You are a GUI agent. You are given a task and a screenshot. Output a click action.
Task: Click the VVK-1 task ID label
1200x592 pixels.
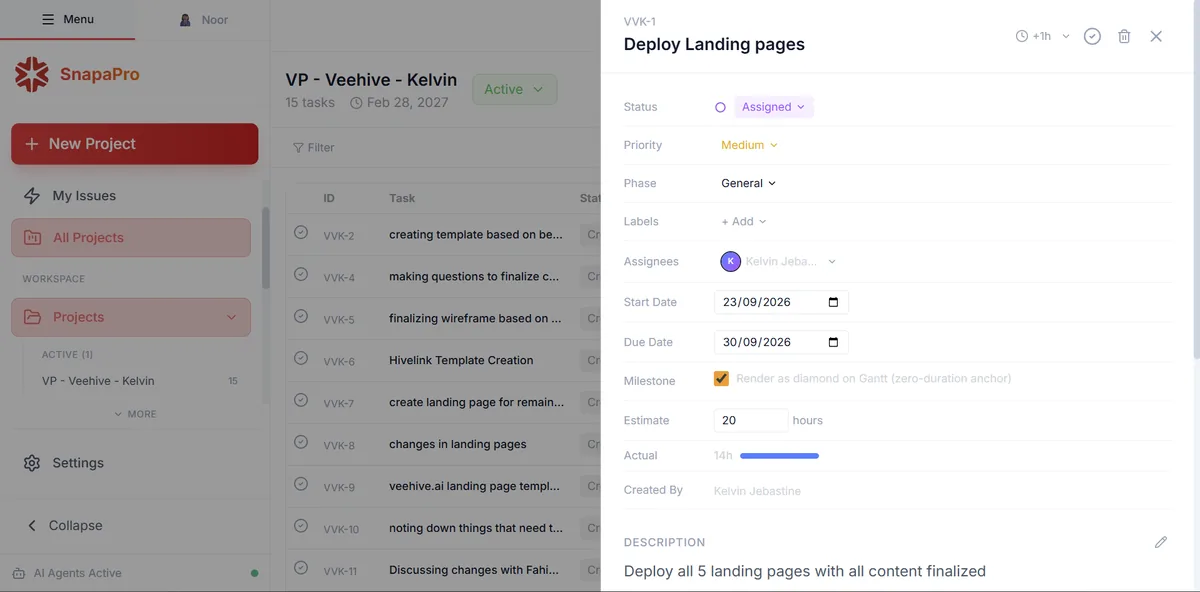tap(639, 22)
